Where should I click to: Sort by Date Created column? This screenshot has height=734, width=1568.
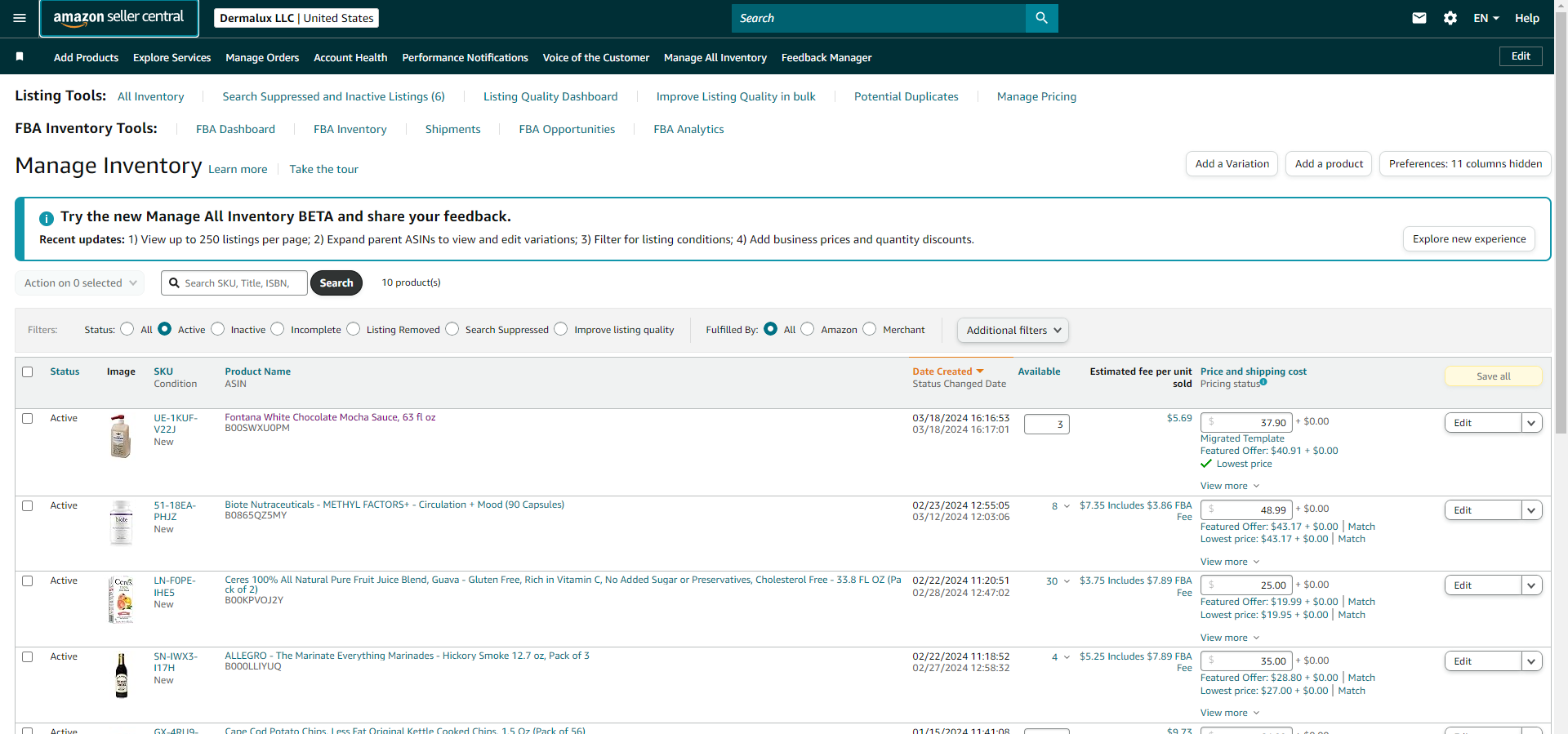947,371
